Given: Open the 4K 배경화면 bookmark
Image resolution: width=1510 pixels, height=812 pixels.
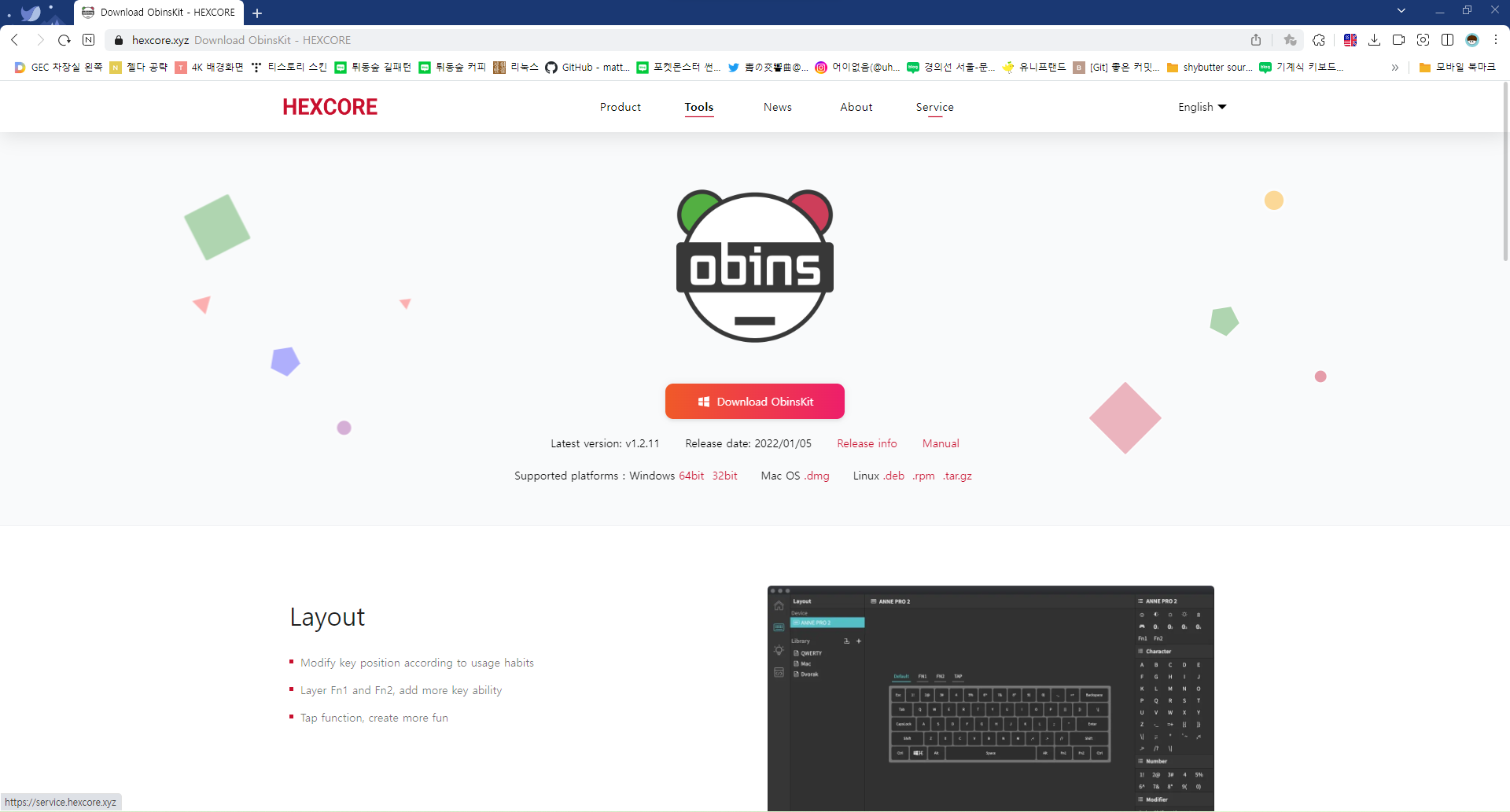Looking at the screenshot, I should [x=209, y=68].
